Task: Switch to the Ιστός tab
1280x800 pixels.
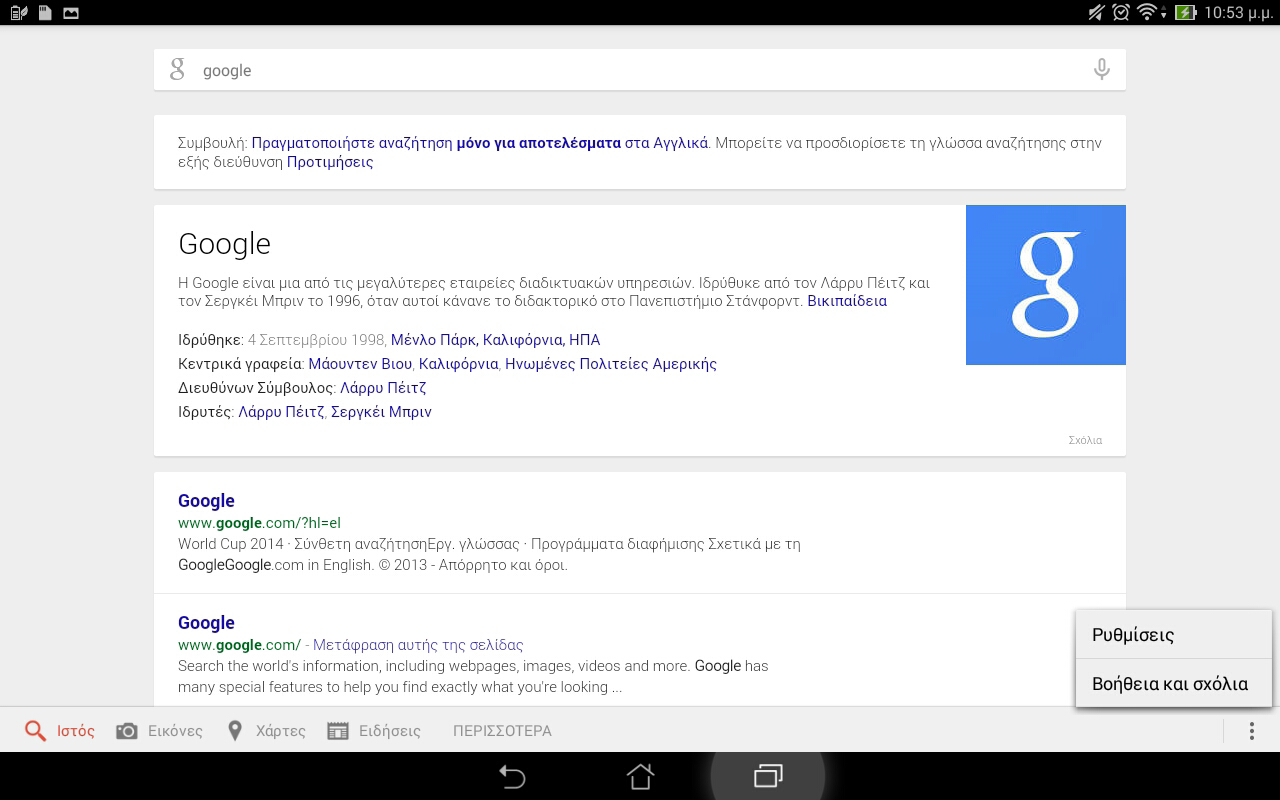Action: 60,731
